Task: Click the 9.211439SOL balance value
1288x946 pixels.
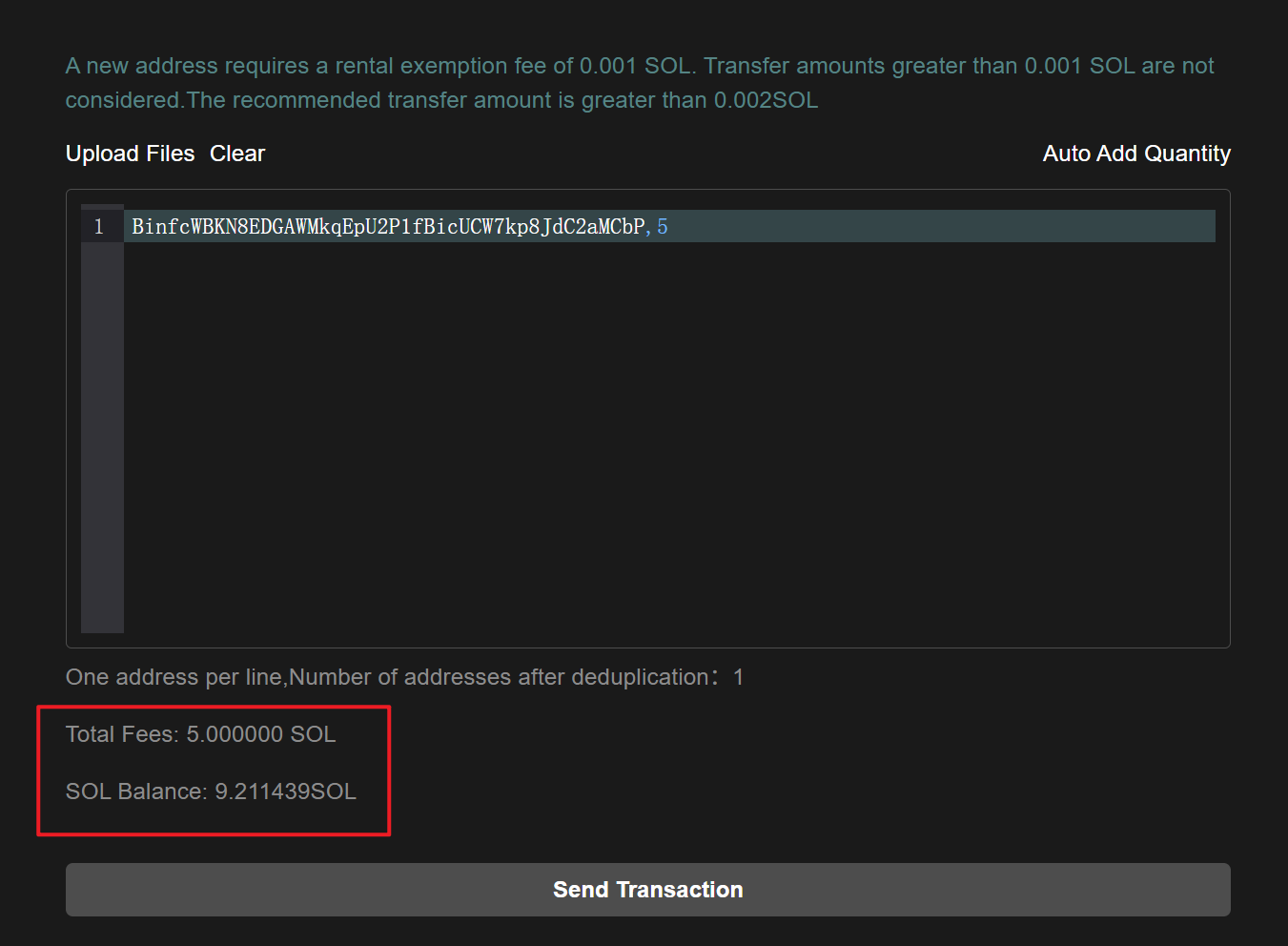Action: click(285, 792)
